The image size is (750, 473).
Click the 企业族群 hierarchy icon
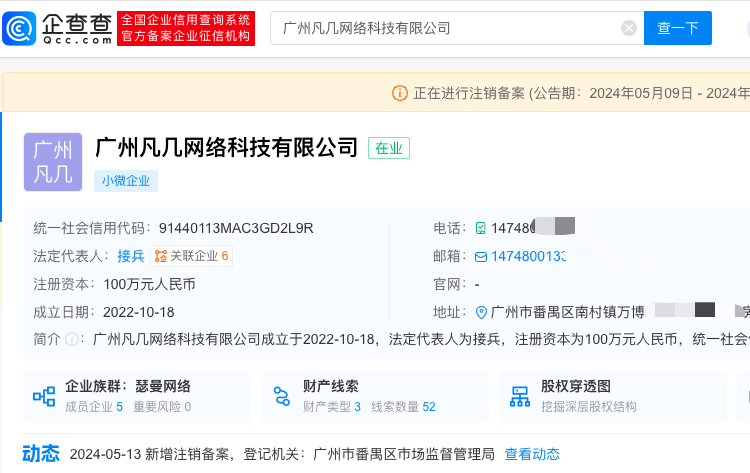click(44, 396)
